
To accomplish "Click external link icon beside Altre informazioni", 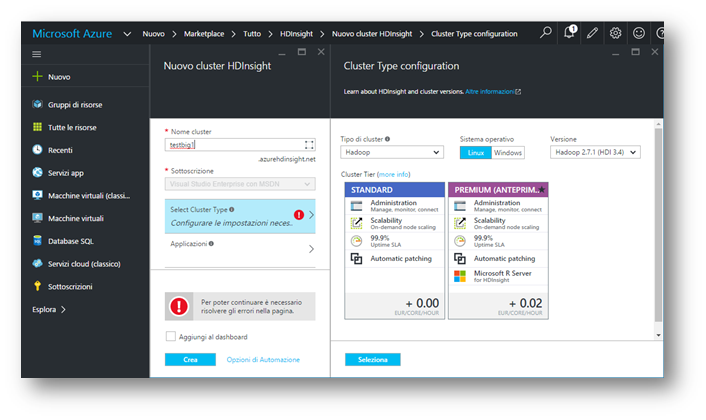I will (x=518, y=91).
